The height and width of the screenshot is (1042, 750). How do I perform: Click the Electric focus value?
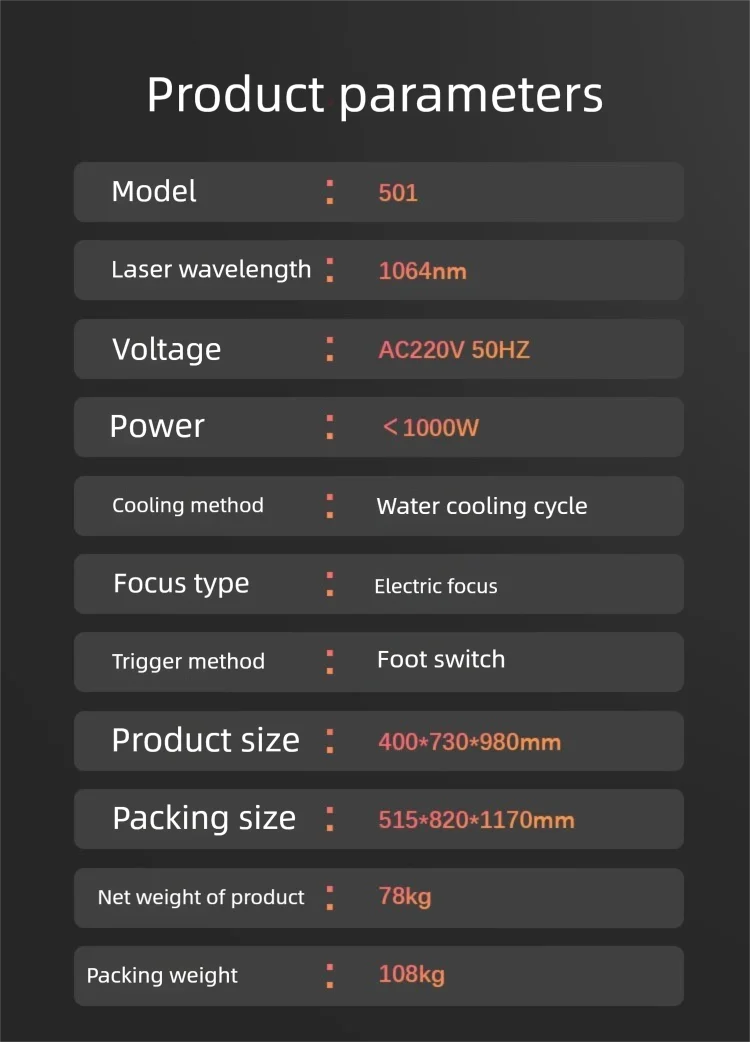pyautogui.click(x=436, y=586)
